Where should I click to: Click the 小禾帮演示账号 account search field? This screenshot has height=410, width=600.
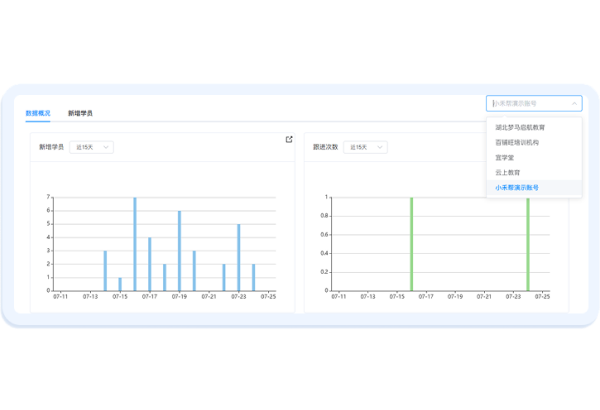tap(528, 103)
